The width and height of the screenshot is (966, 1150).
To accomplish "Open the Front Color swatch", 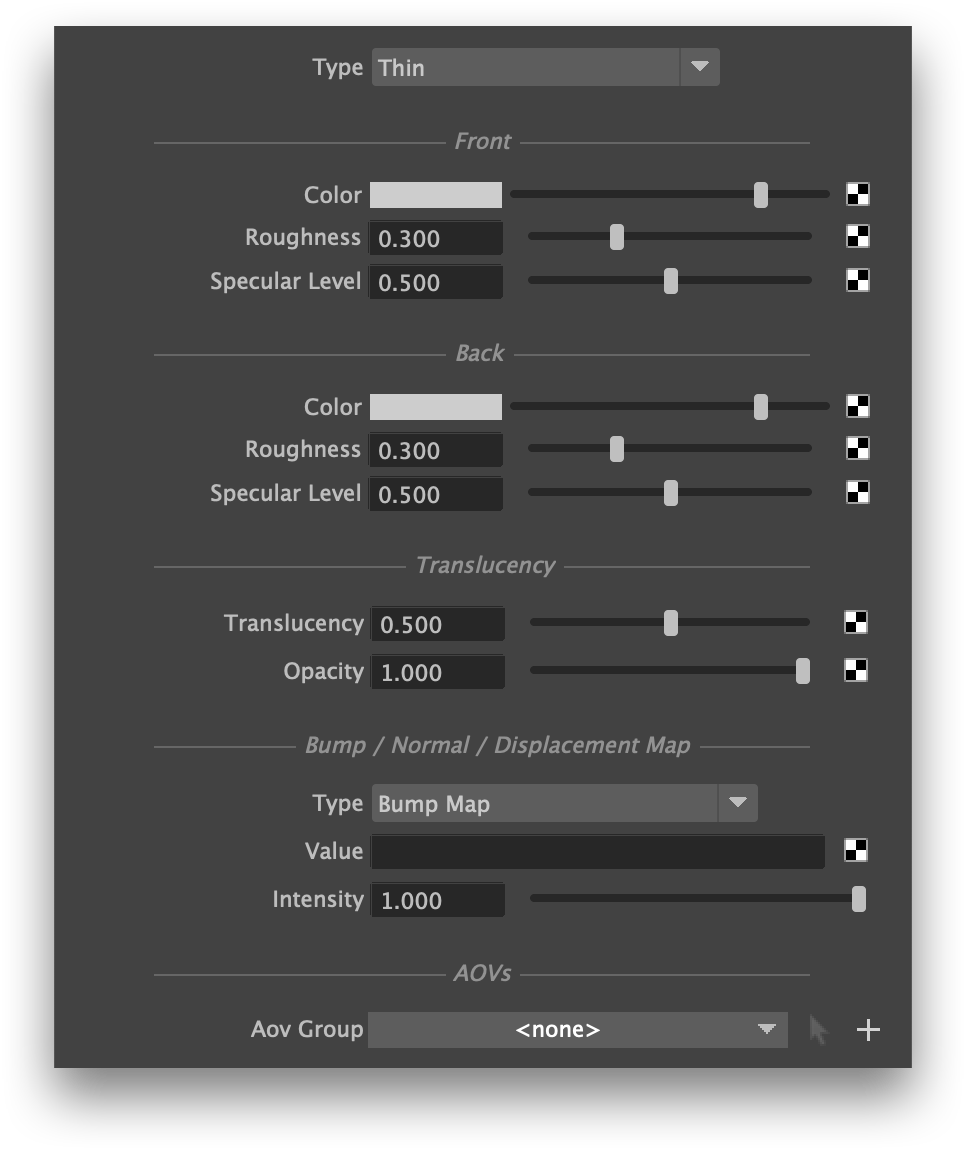I will click(x=436, y=195).
